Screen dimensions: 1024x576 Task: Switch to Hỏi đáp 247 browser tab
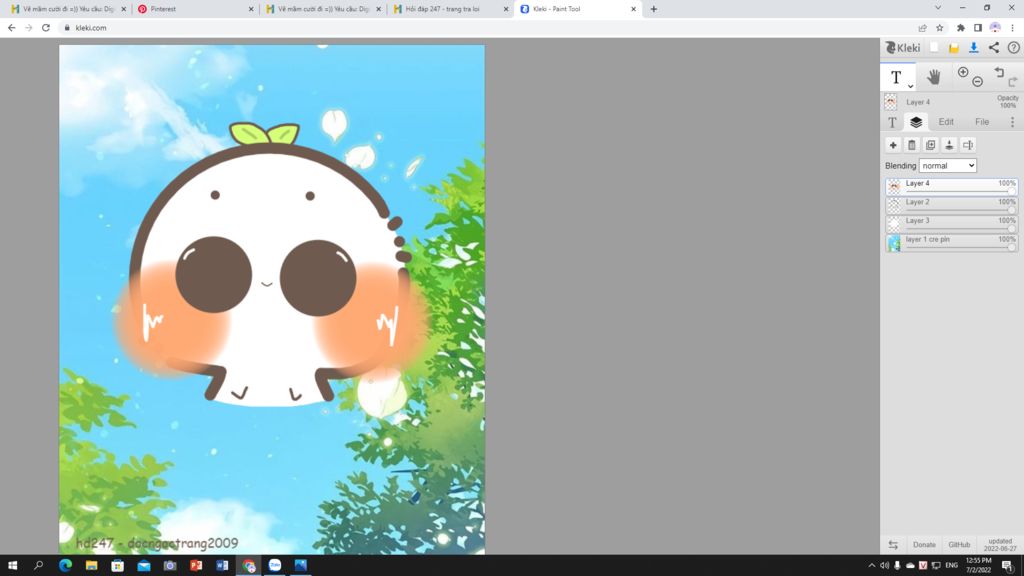click(x=451, y=9)
